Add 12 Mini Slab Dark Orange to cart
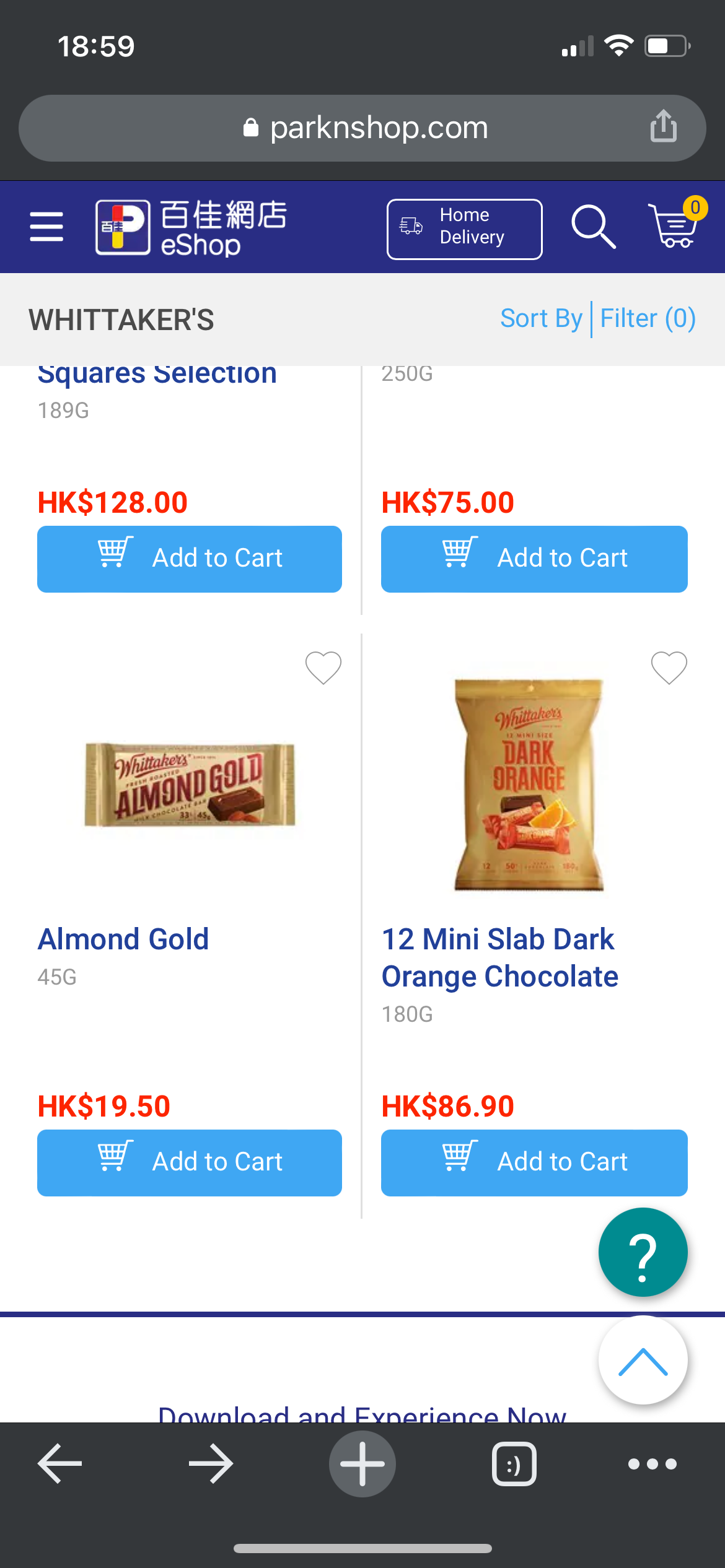Screen dimensions: 725x1568 [x=534, y=1162]
